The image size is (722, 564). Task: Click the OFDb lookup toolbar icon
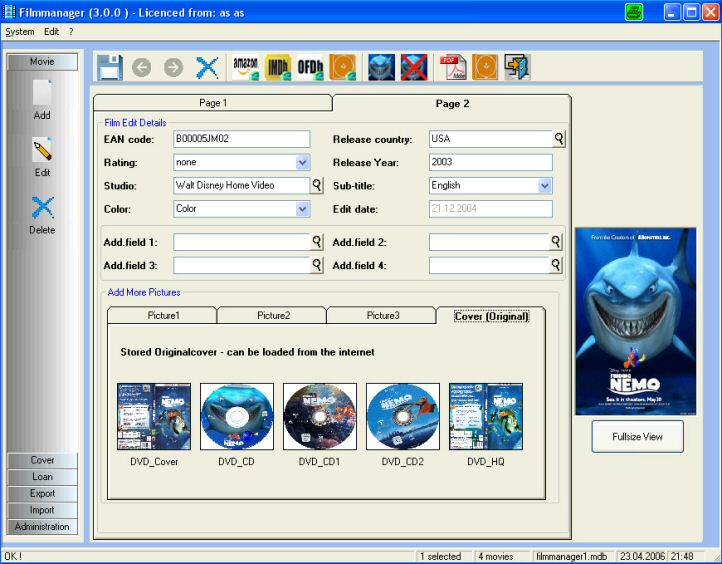coord(310,67)
